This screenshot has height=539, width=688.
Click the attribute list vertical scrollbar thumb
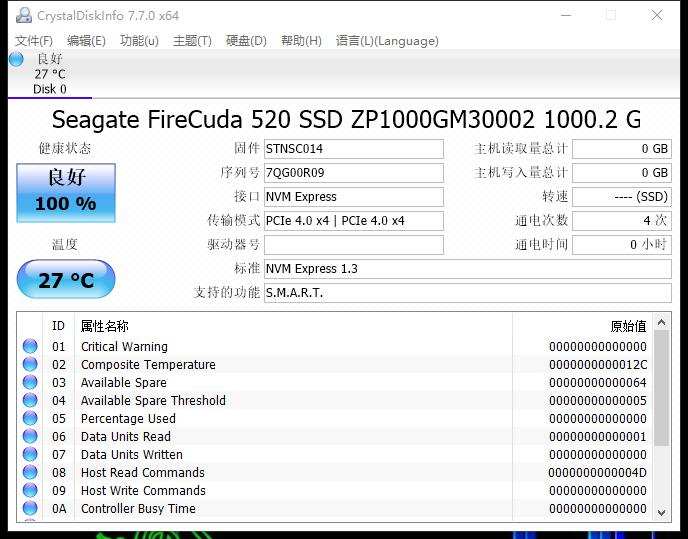661,388
